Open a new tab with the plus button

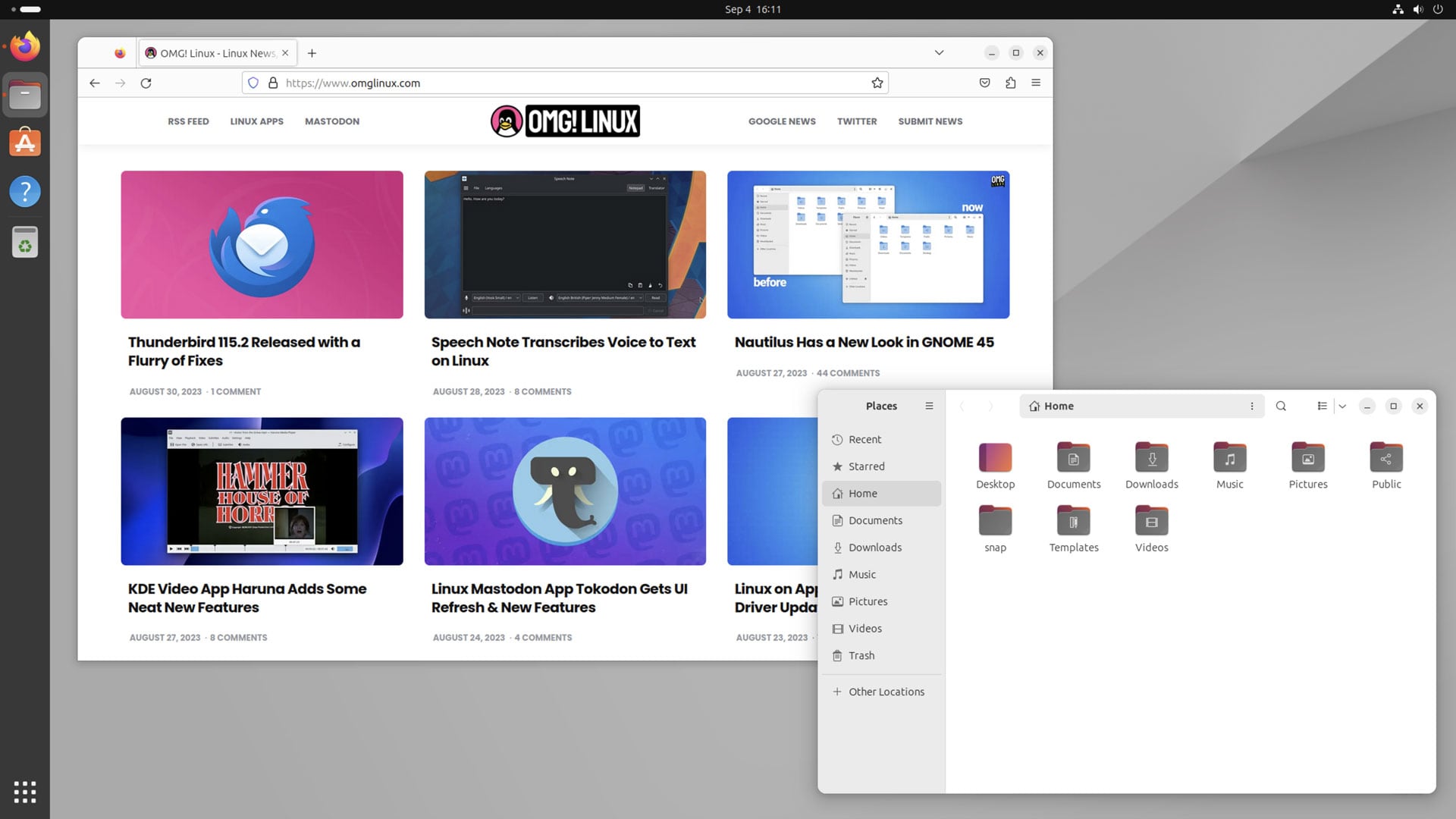coord(312,53)
